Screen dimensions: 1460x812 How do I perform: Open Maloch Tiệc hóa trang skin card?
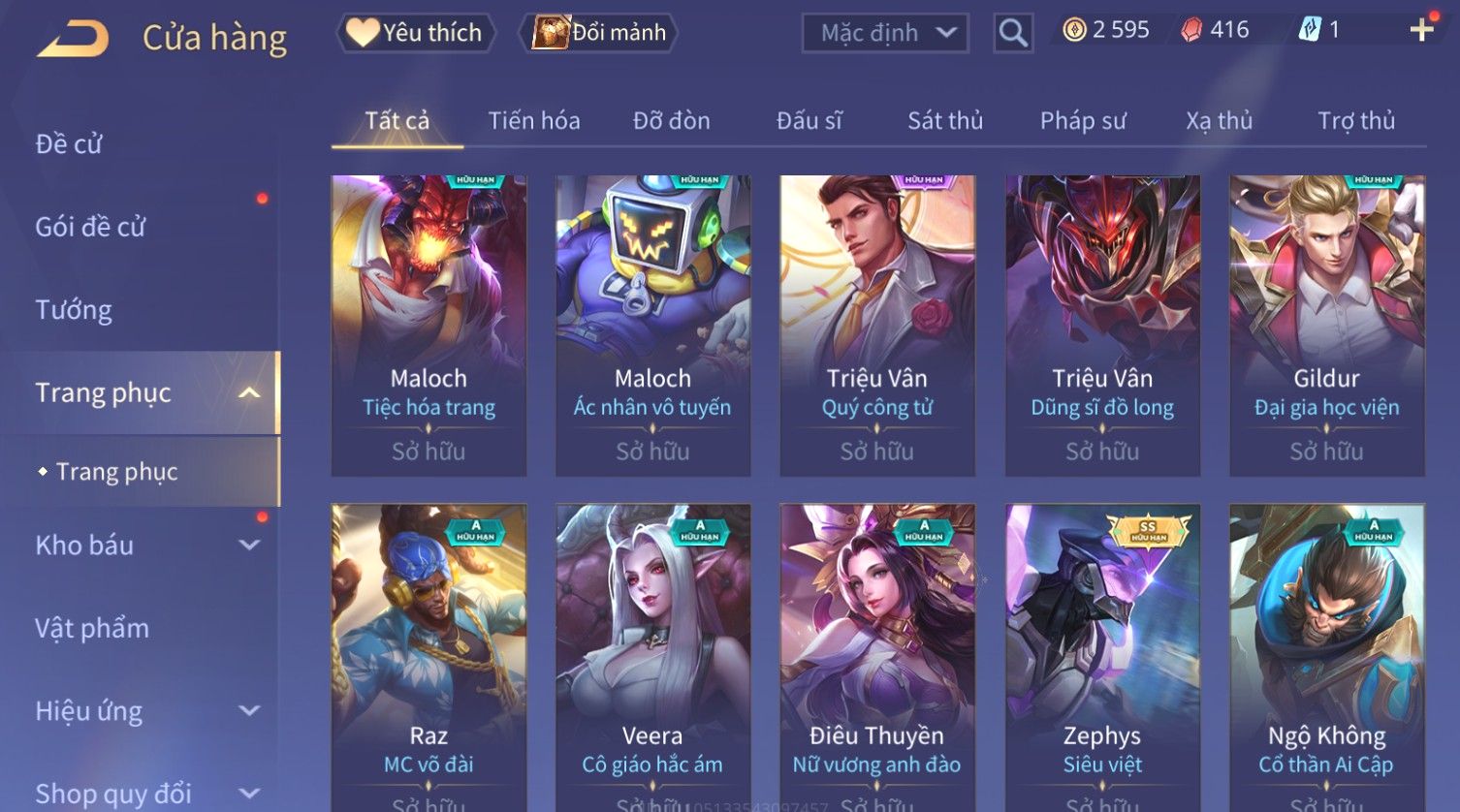(428, 326)
